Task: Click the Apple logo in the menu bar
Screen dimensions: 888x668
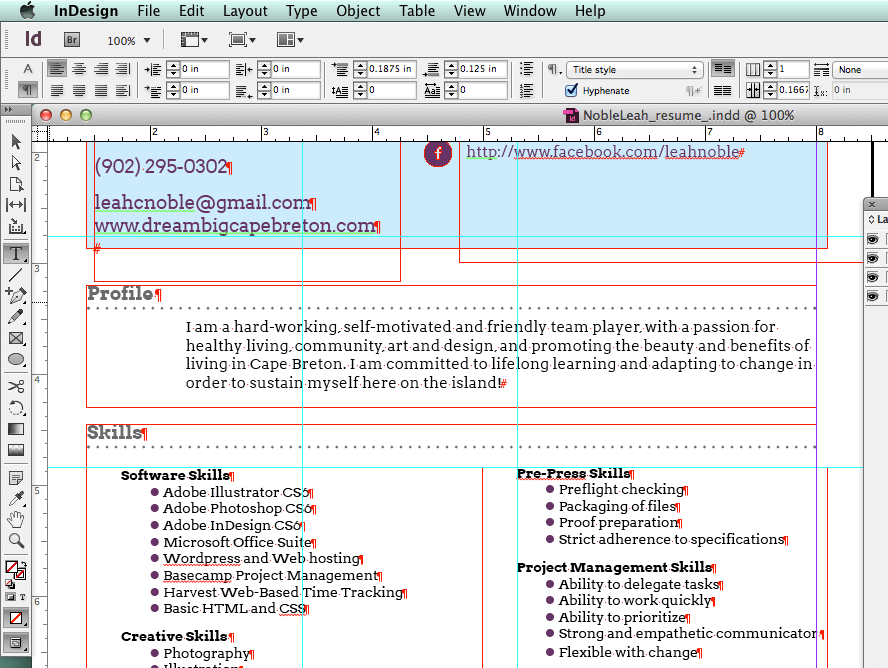Action: (x=27, y=10)
